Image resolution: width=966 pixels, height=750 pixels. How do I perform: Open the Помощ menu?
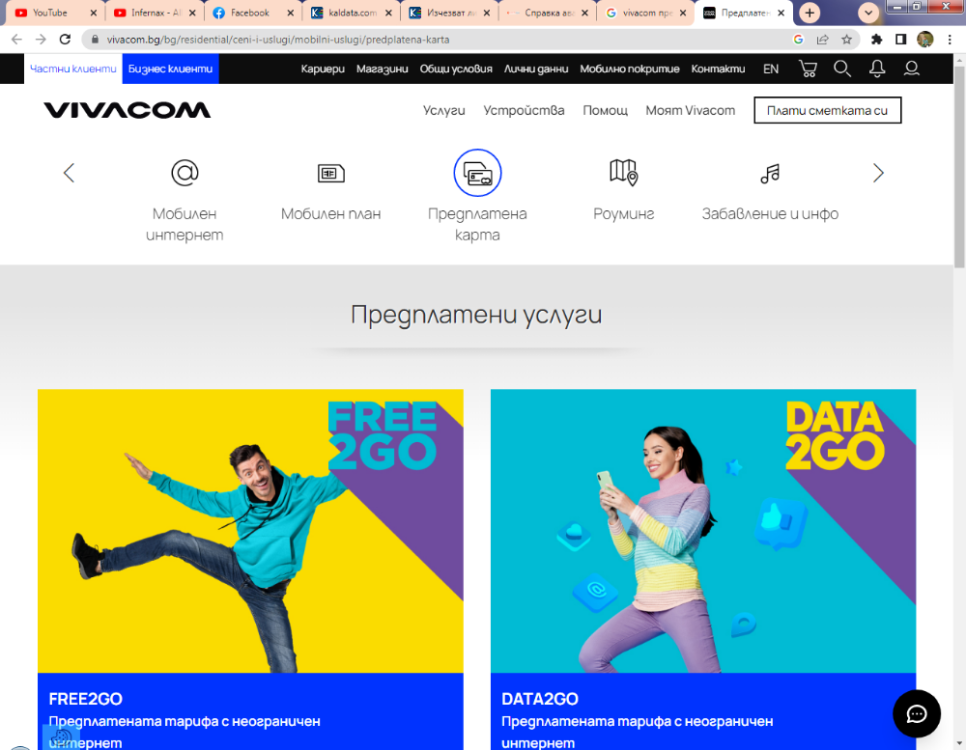[x=605, y=110]
